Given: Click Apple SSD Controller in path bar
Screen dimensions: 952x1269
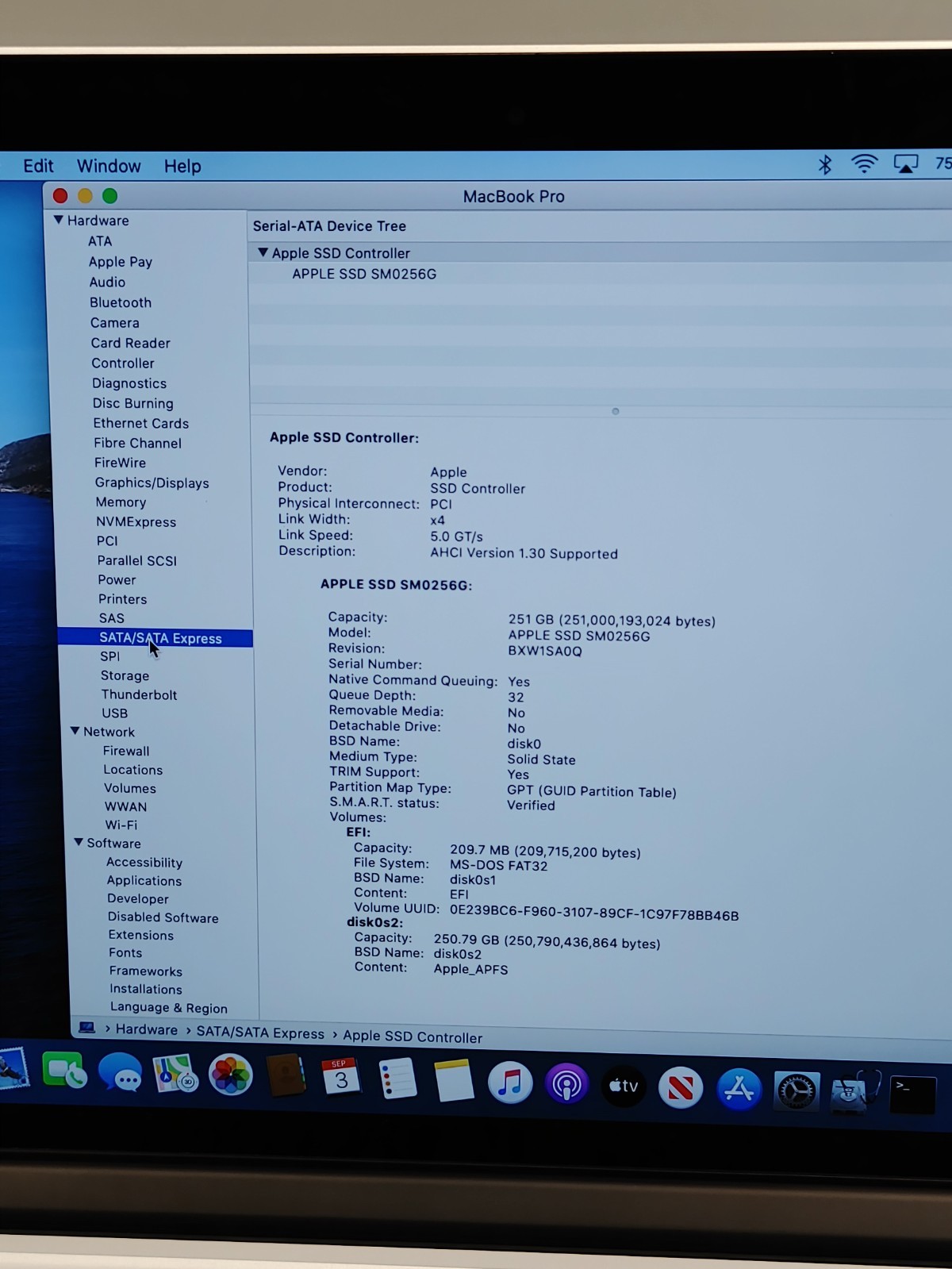Looking at the screenshot, I should (413, 1036).
